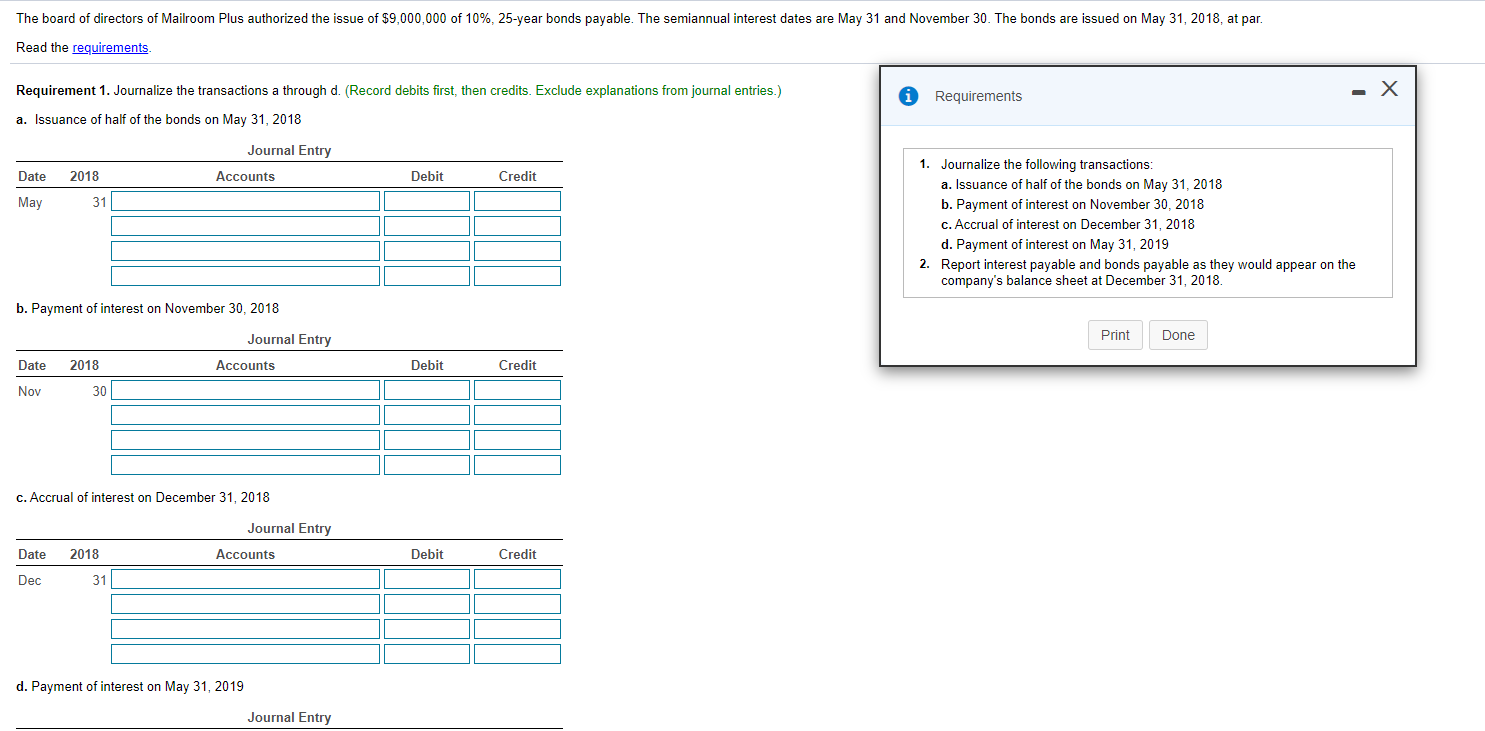Click 'd. Payment of interest on May 31, 2019' in the dialog

[x=1054, y=244]
